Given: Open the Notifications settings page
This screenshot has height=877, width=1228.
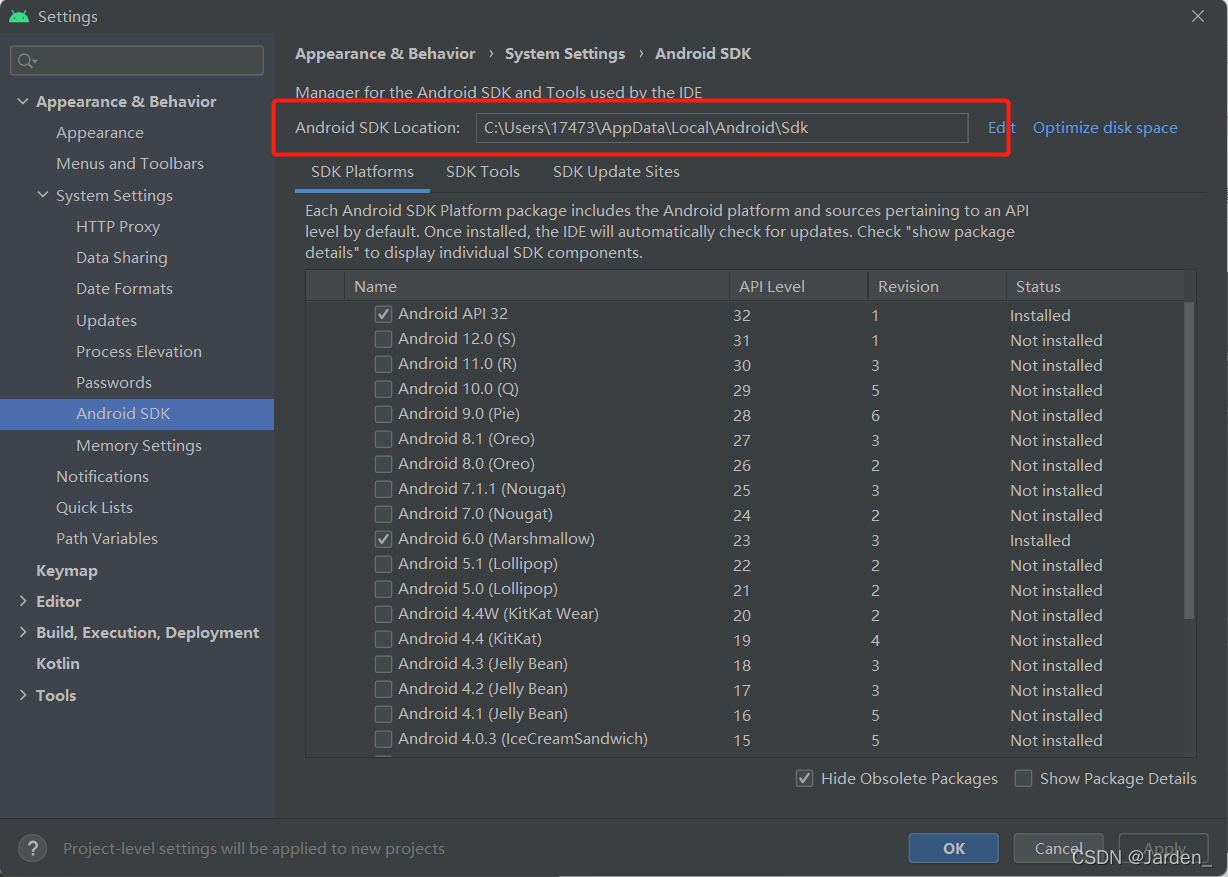Looking at the screenshot, I should (x=102, y=476).
